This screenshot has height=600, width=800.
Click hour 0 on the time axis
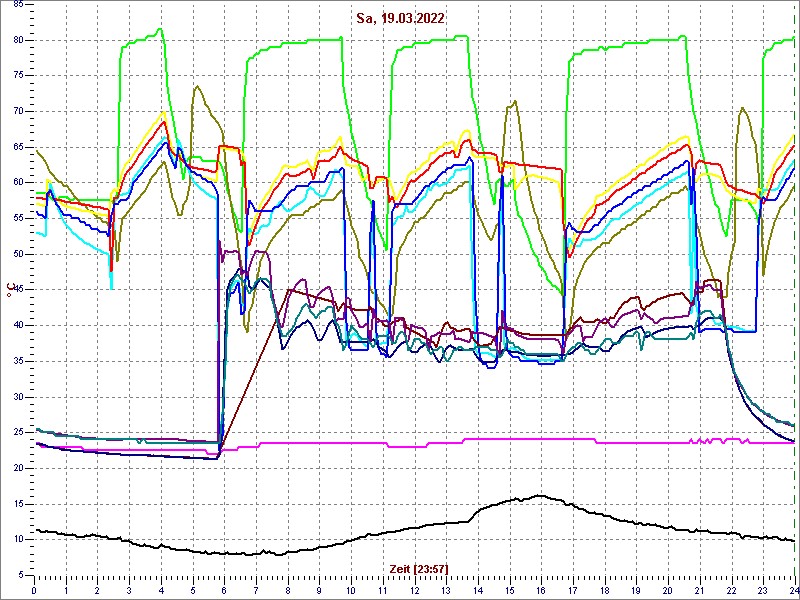pos(34,589)
